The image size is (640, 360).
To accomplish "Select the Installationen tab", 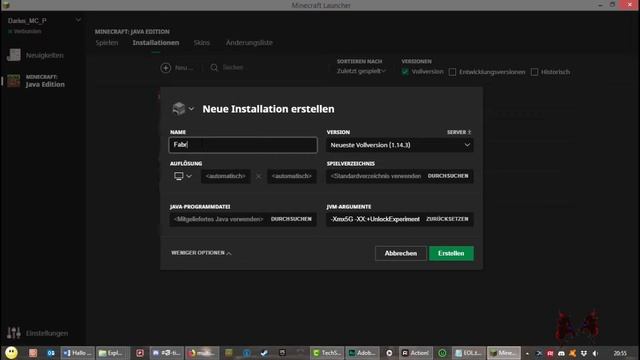I will (156, 42).
